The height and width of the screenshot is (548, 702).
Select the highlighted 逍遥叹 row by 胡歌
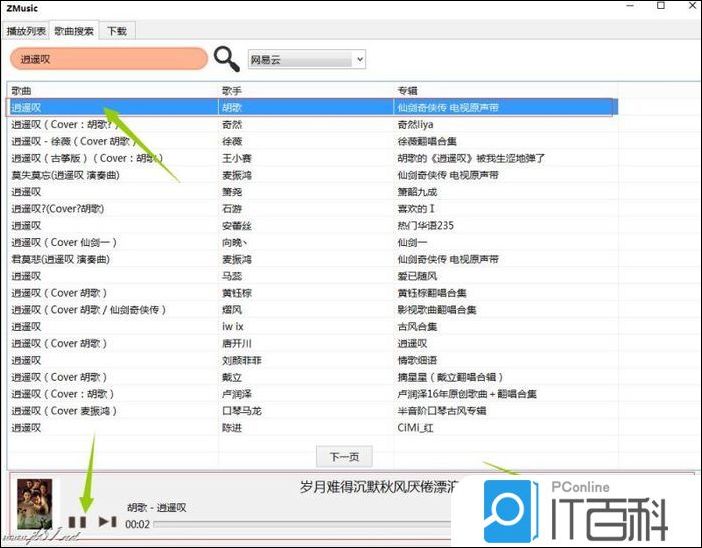point(312,107)
